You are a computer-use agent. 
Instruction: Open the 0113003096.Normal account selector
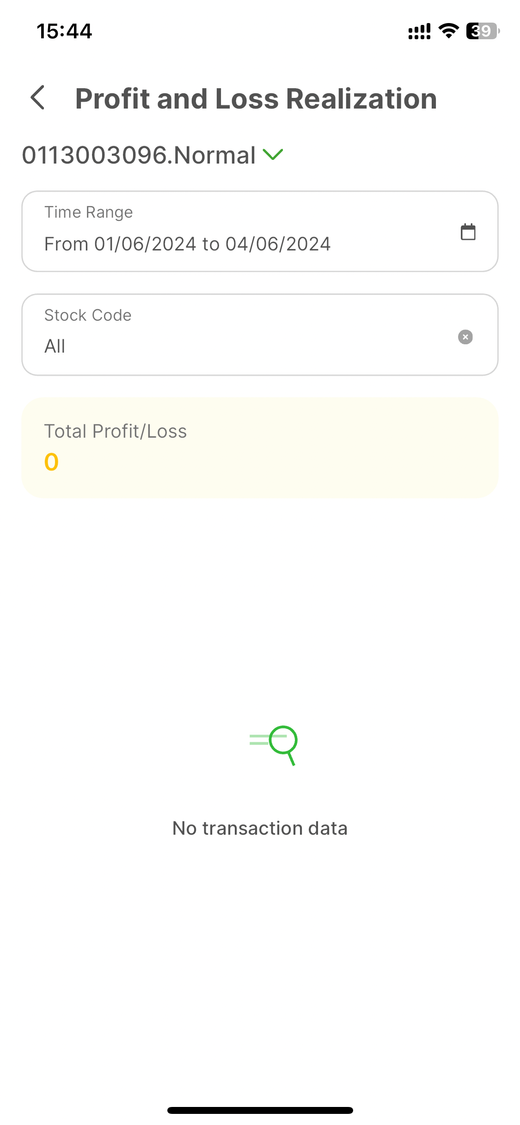(x=153, y=155)
